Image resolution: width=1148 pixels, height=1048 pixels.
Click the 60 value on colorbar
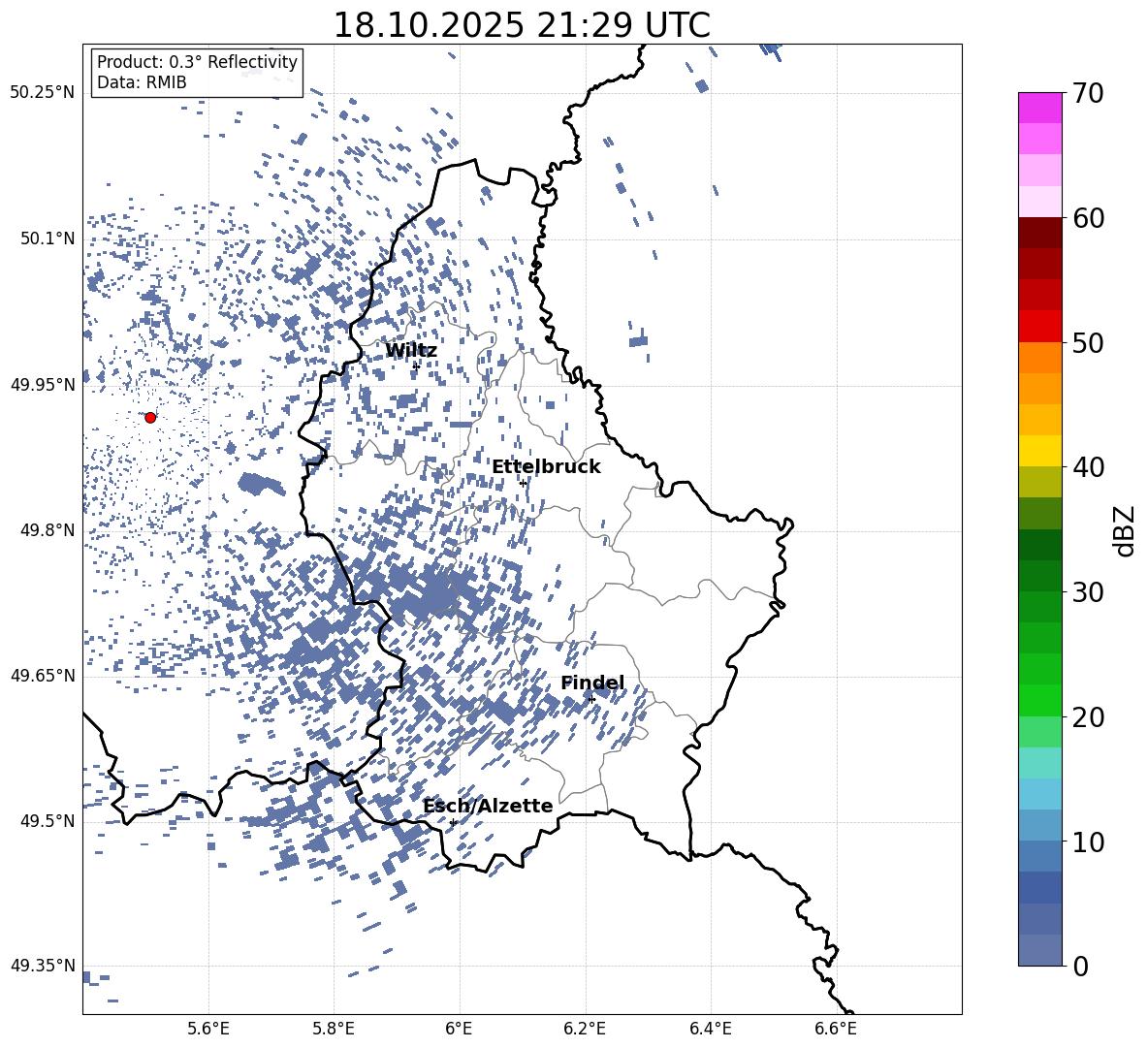click(1088, 218)
